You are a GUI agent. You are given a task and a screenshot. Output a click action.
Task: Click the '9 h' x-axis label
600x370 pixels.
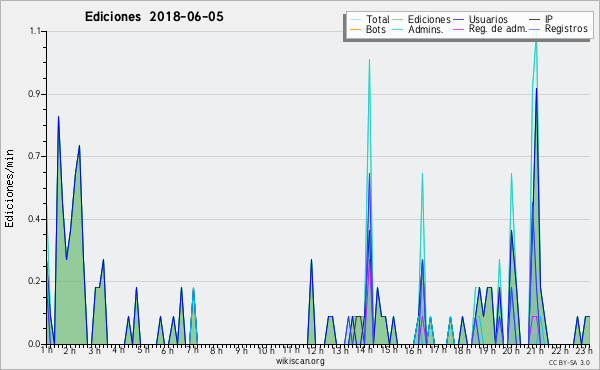[x=241, y=350]
